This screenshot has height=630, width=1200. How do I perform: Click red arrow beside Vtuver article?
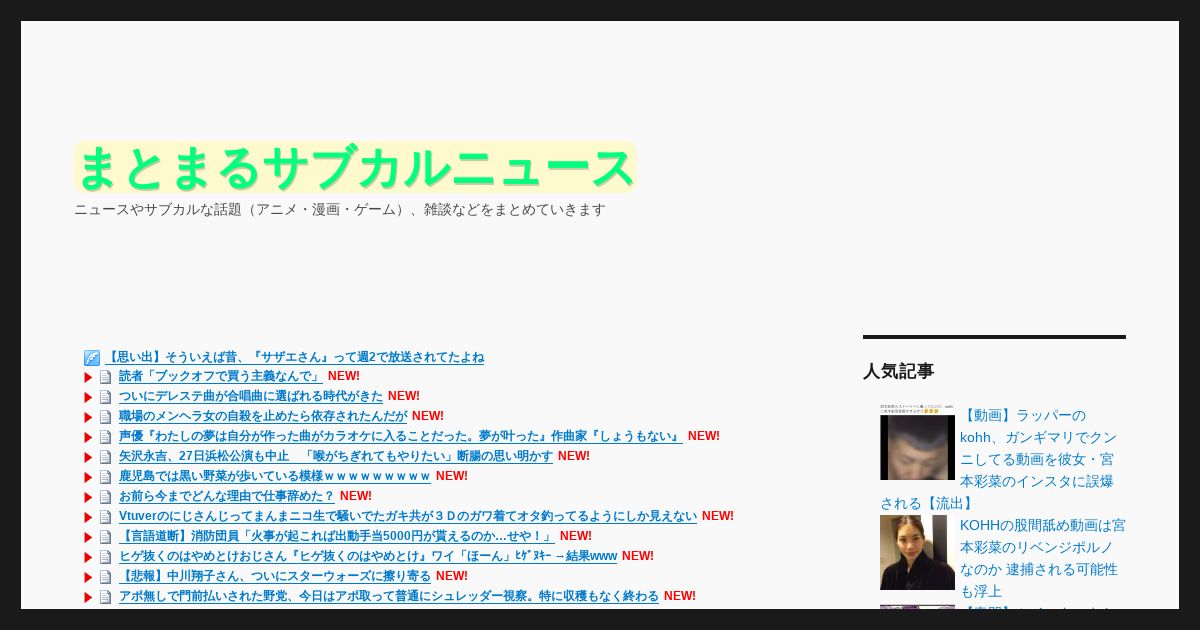click(x=88, y=517)
